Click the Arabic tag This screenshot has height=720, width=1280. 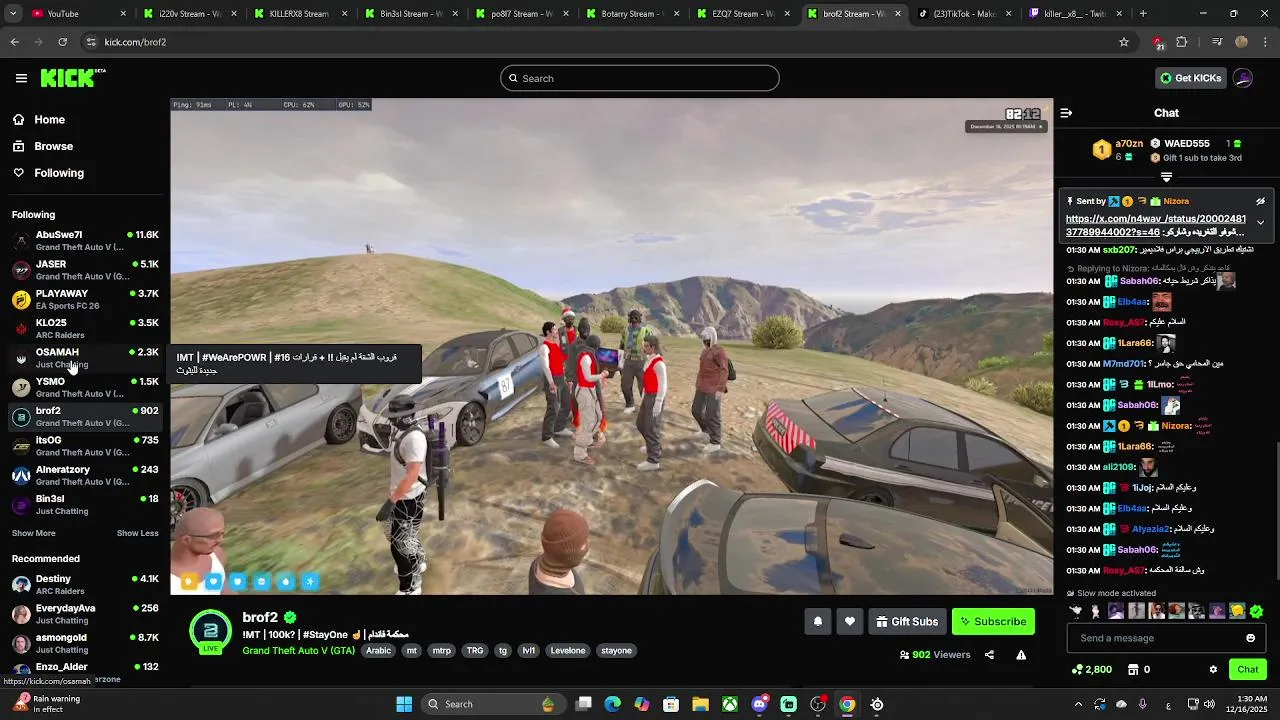pos(379,651)
